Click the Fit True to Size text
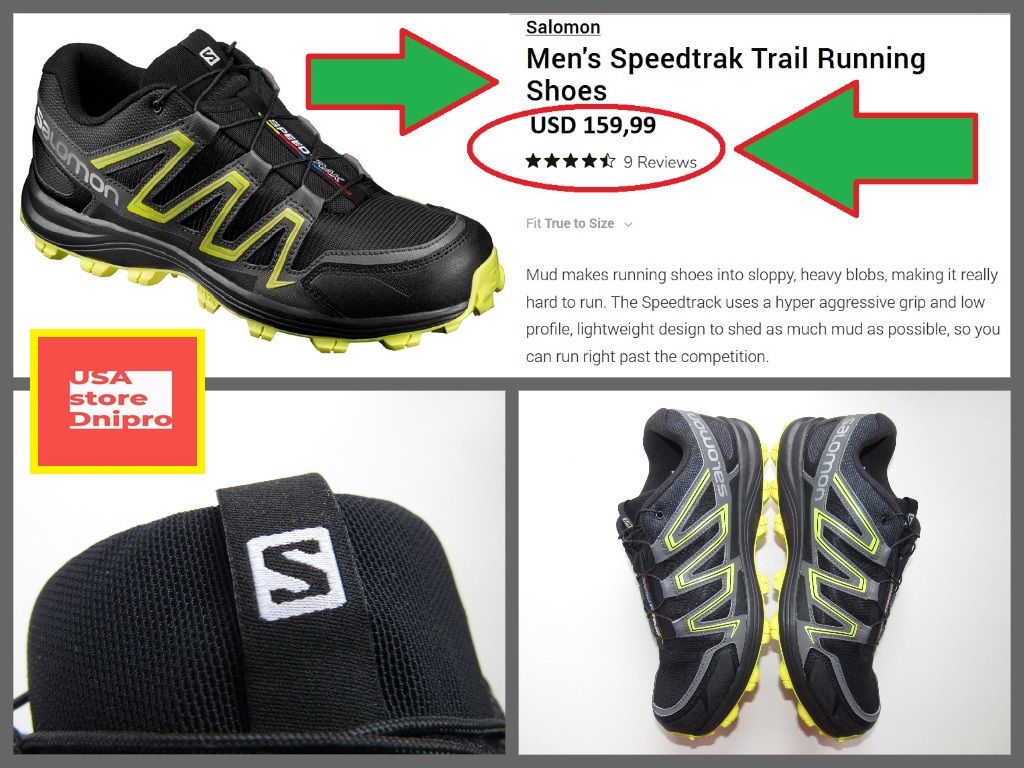The height and width of the screenshot is (768, 1024). tap(570, 223)
